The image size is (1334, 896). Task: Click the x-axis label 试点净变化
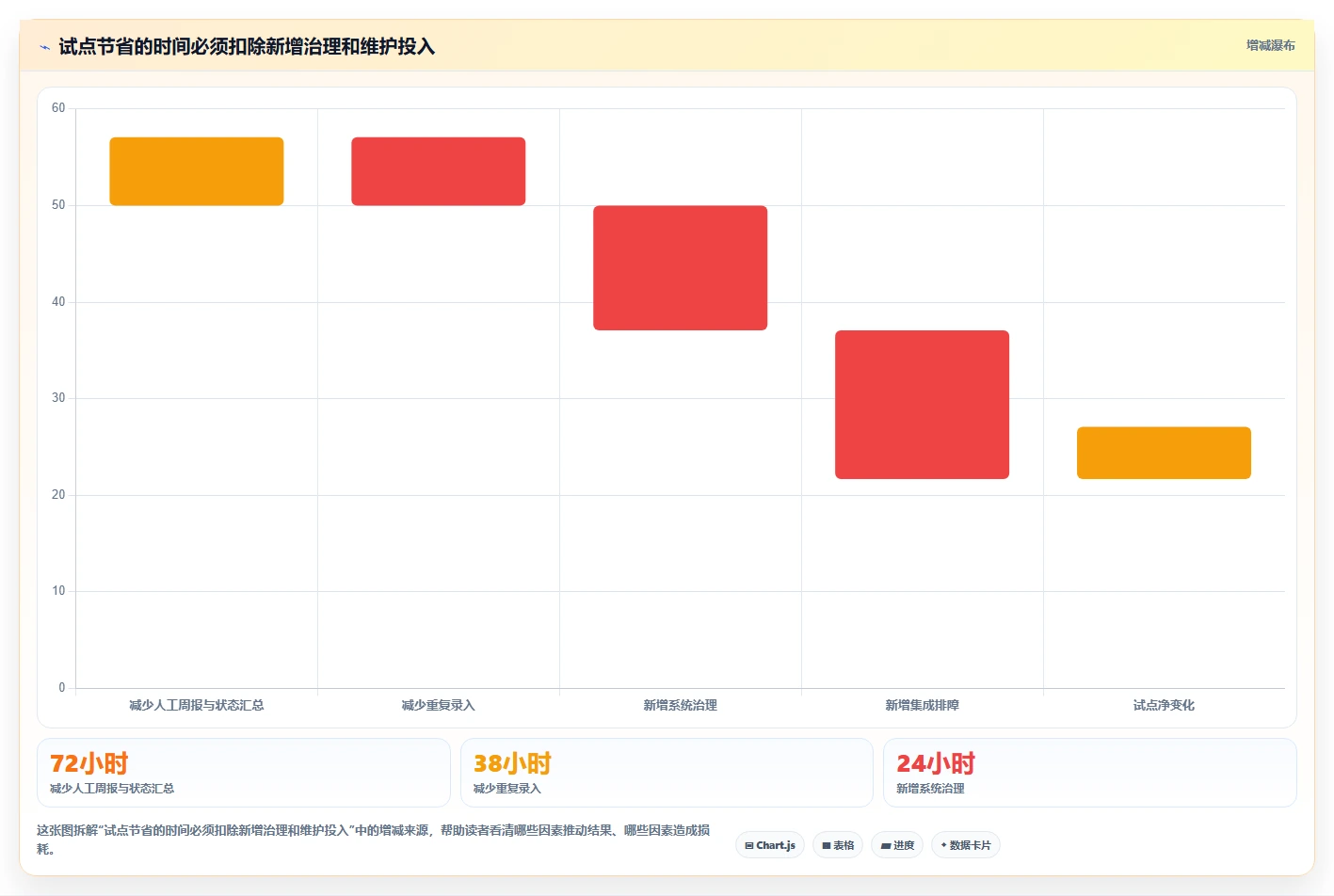point(1165,705)
